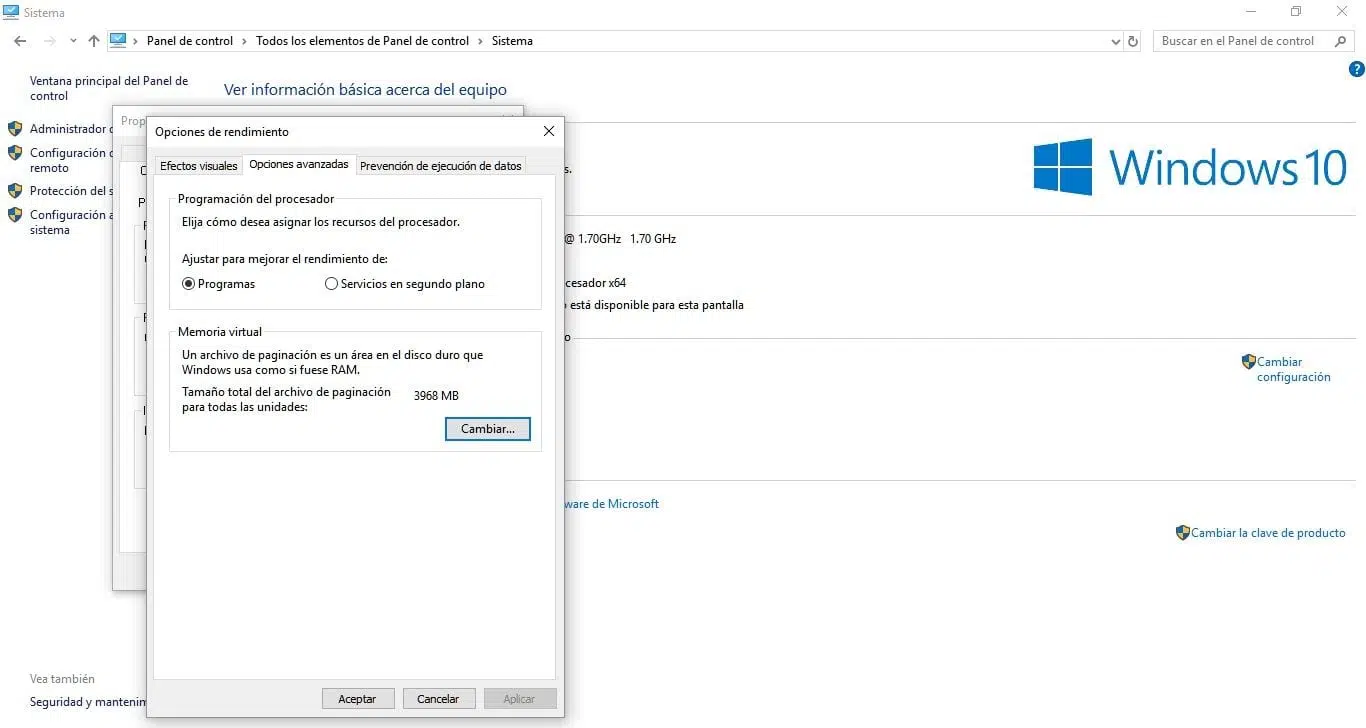The height and width of the screenshot is (728, 1366).
Task: Click Todos los elementos breadcrumb
Action: point(362,41)
